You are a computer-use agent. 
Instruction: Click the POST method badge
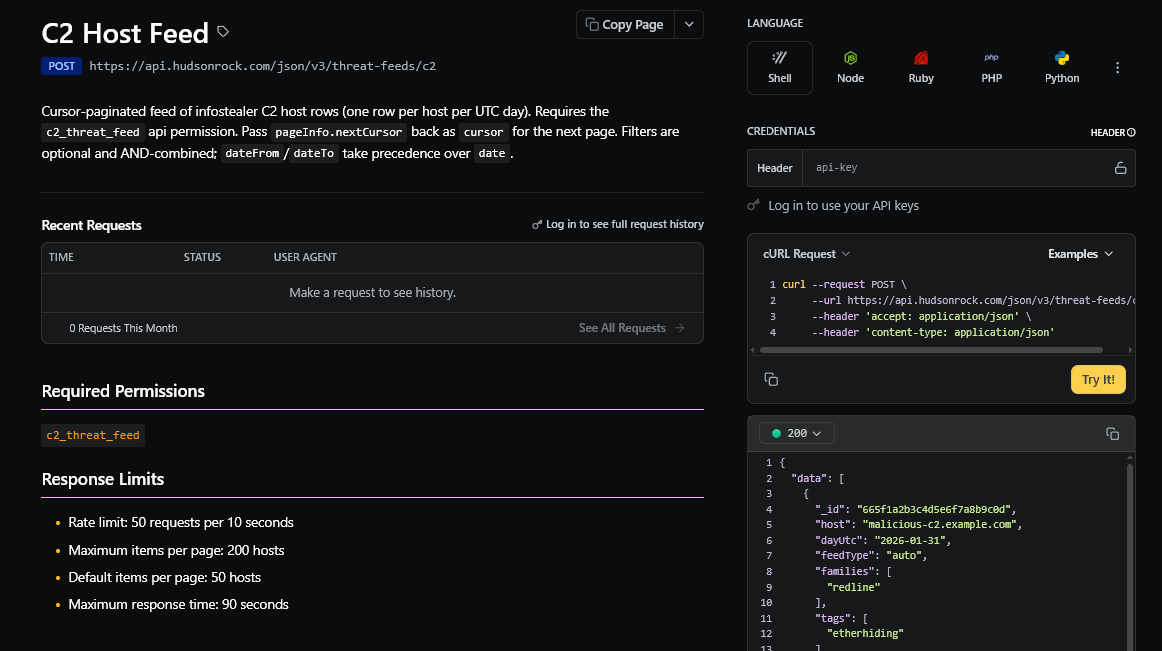coord(62,66)
